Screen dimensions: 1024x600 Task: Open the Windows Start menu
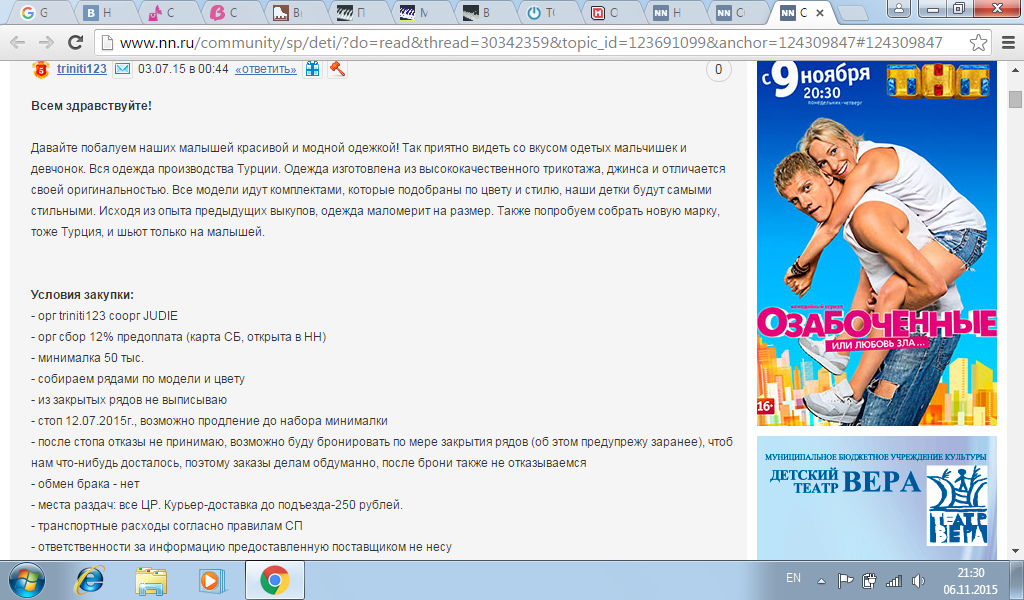pyautogui.click(x=26, y=580)
